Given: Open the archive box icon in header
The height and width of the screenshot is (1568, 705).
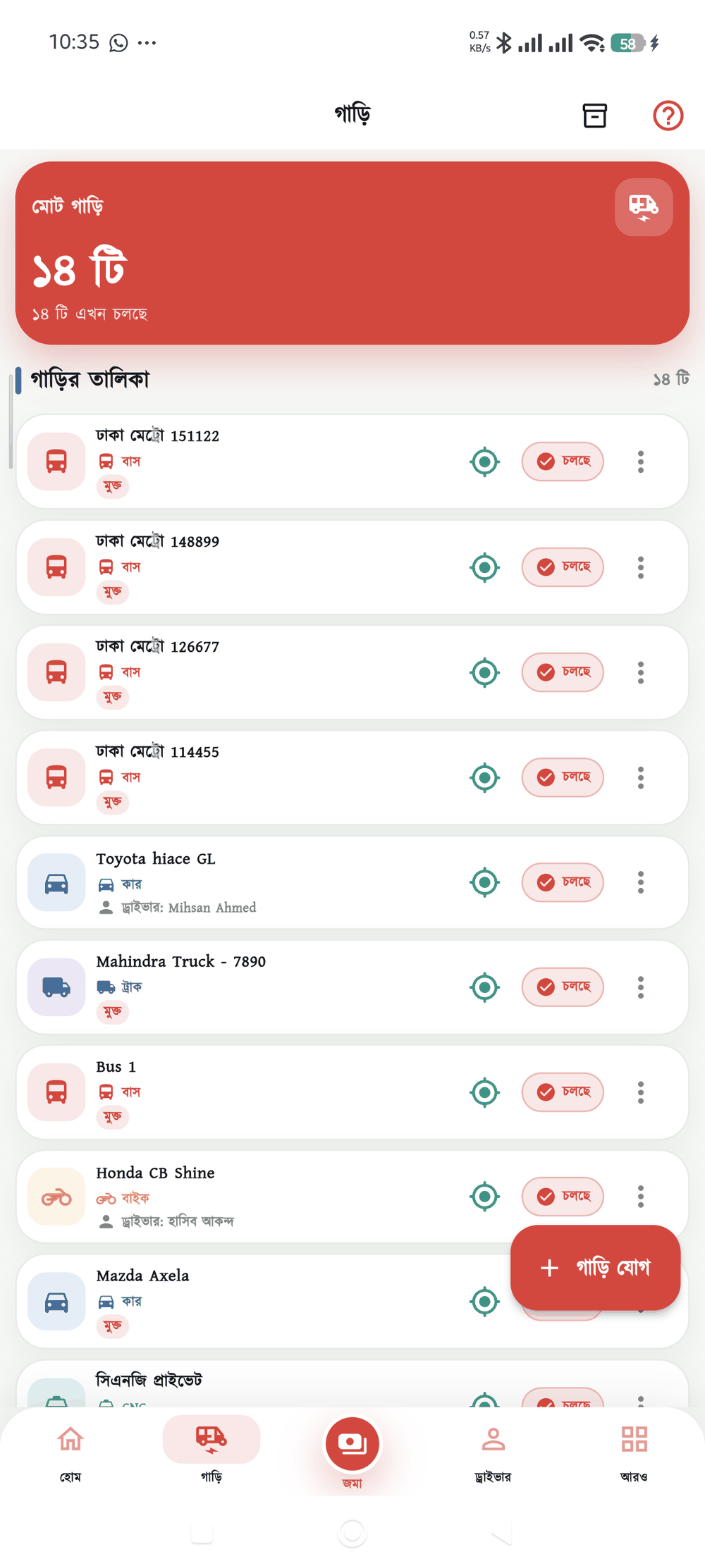Looking at the screenshot, I should tap(594, 116).
